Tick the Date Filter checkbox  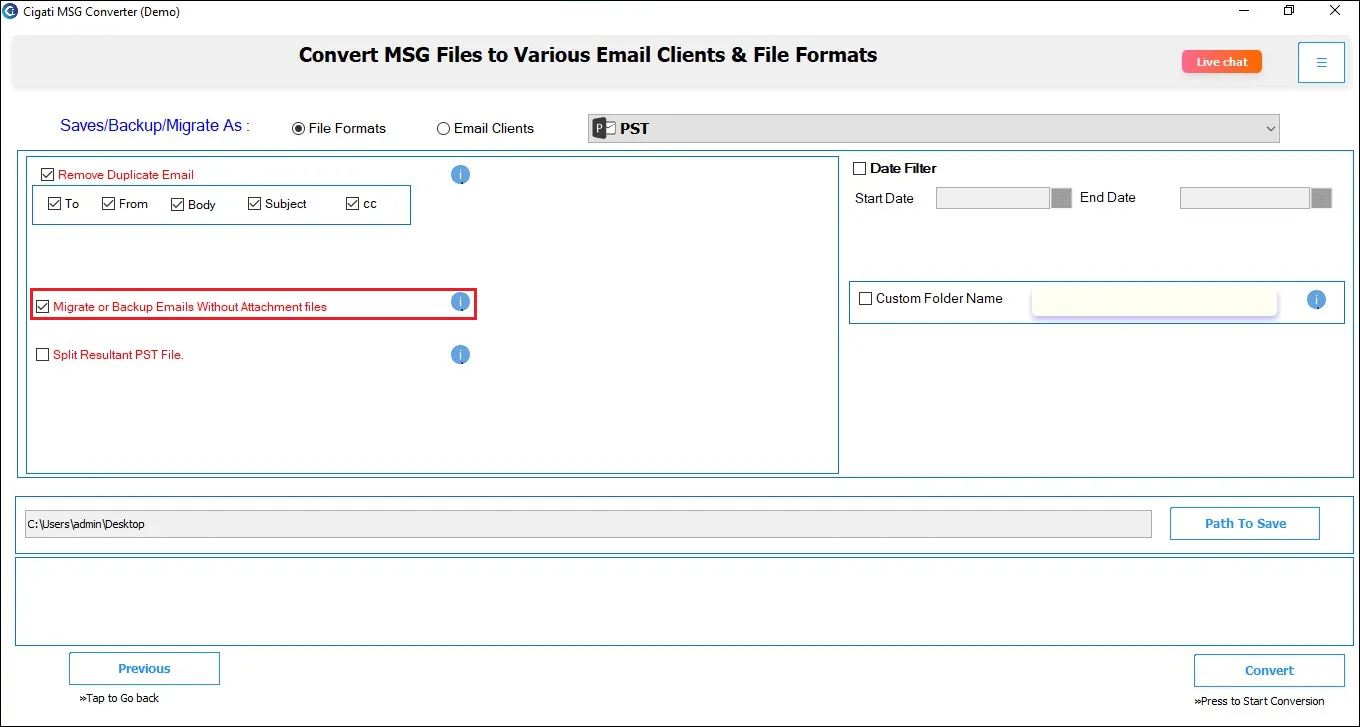coord(859,169)
